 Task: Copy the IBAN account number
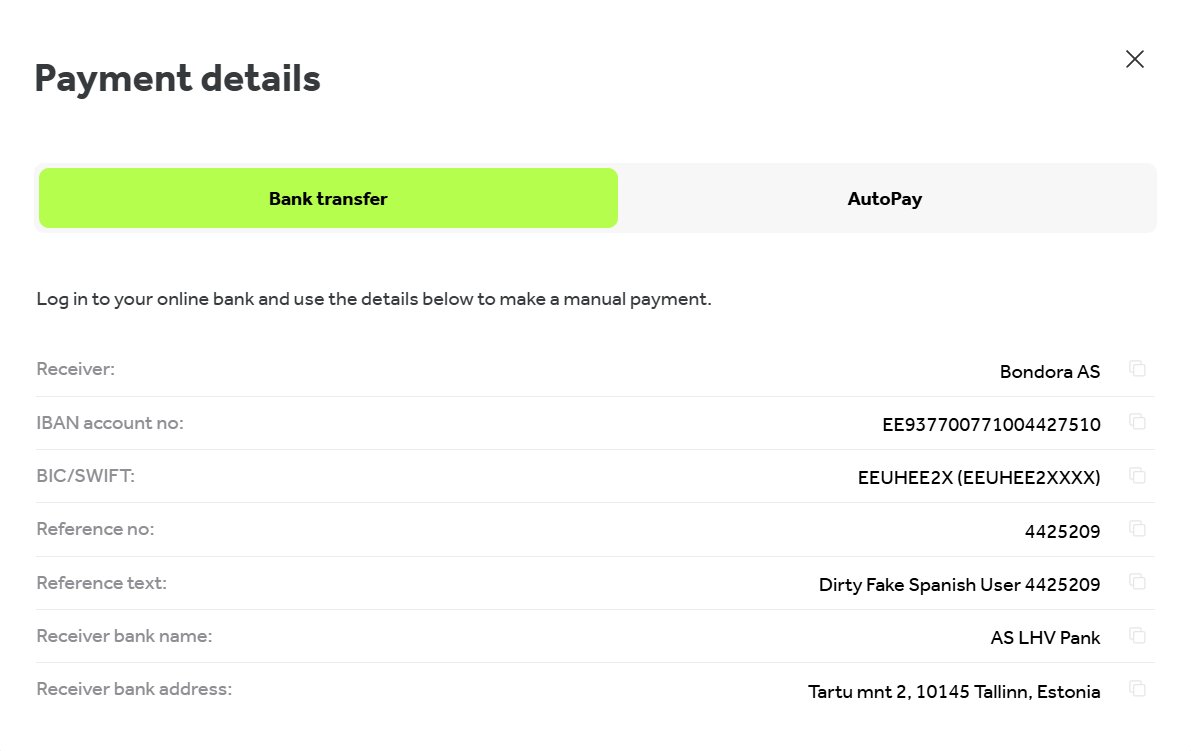tap(1137, 422)
